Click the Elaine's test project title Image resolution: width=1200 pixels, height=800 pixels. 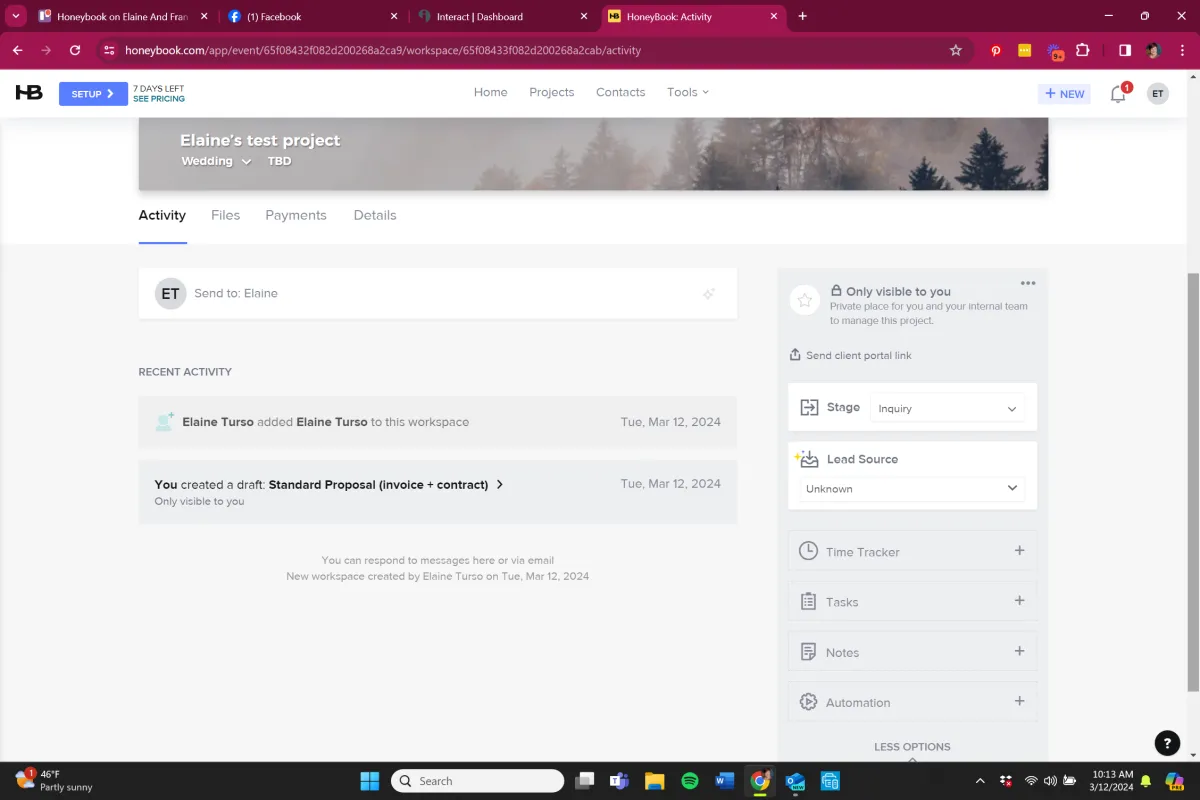pyautogui.click(x=260, y=140)
